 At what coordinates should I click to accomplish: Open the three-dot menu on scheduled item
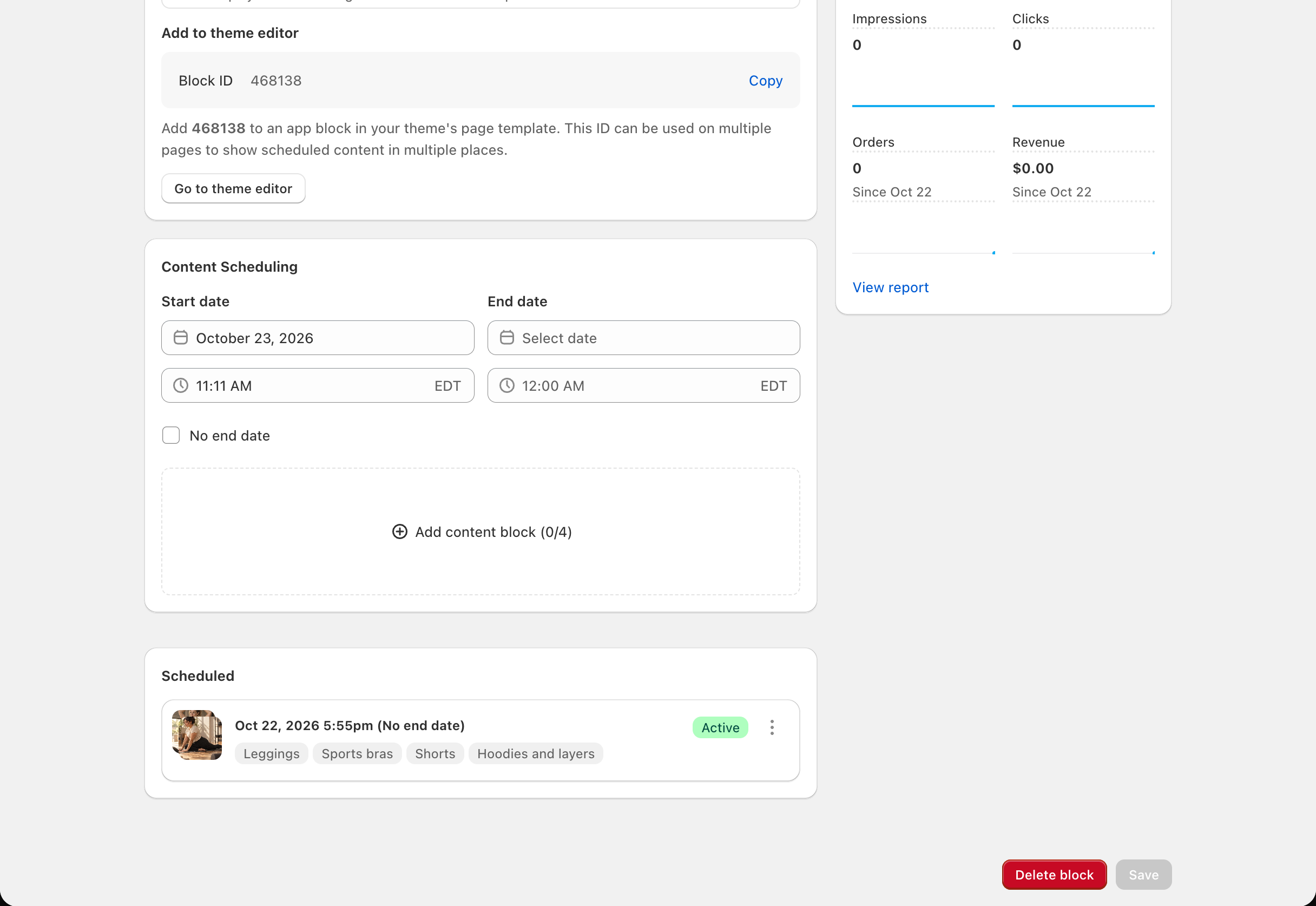tap(772, 728)
